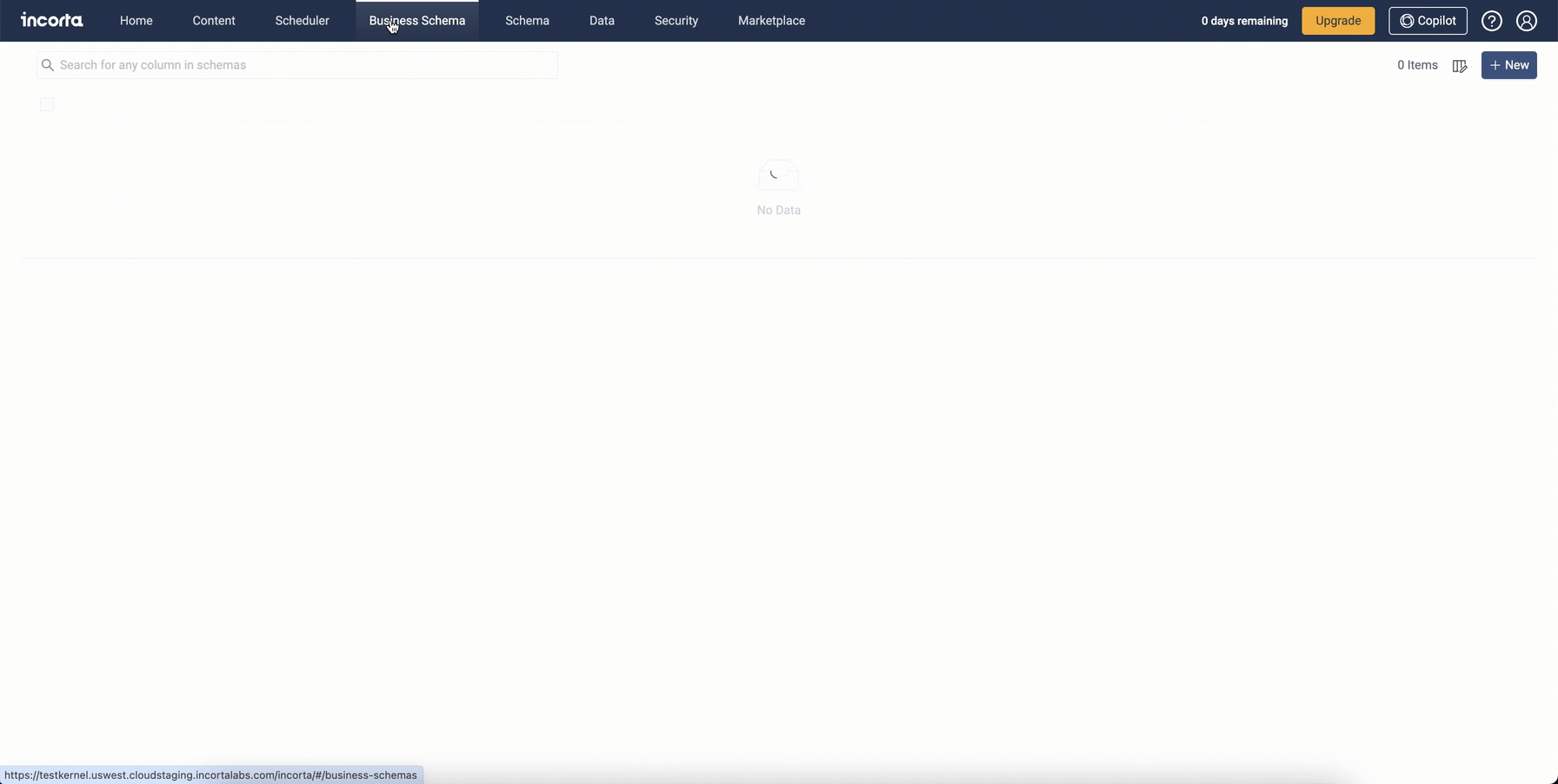Click the 0 Items count label
This screenshot has width=1558, height=784.
pos(1417,65)
